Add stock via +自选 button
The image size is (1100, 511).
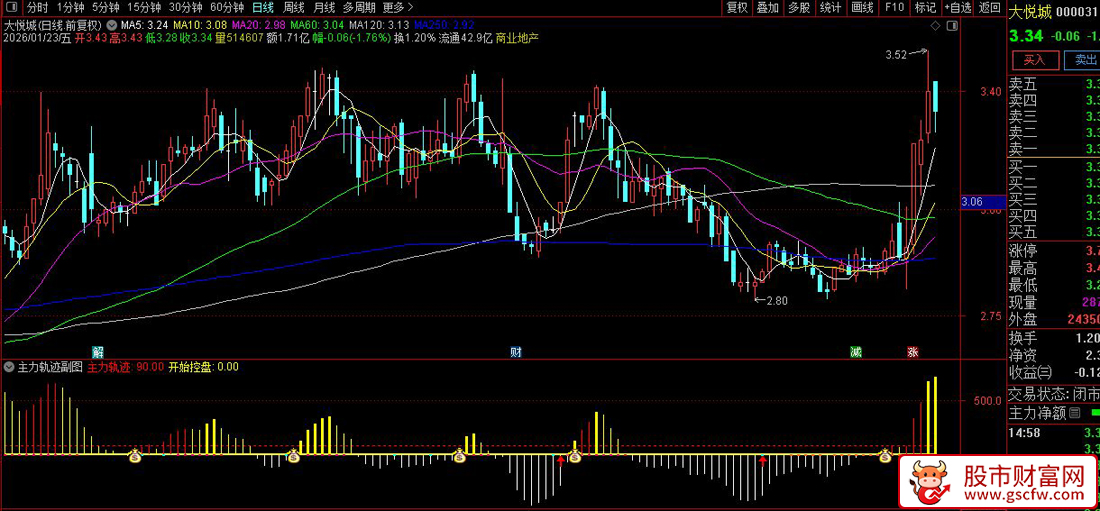(x=958, y=8)
